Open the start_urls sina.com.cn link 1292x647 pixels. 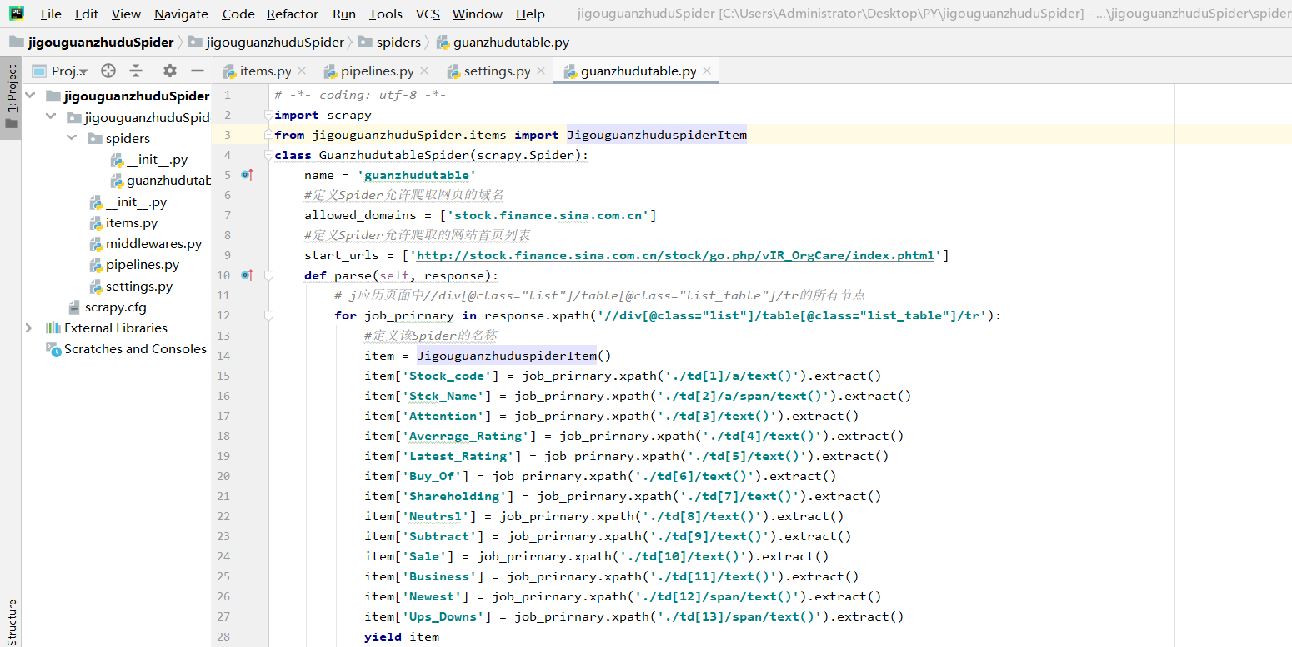[x=675, y=255]
